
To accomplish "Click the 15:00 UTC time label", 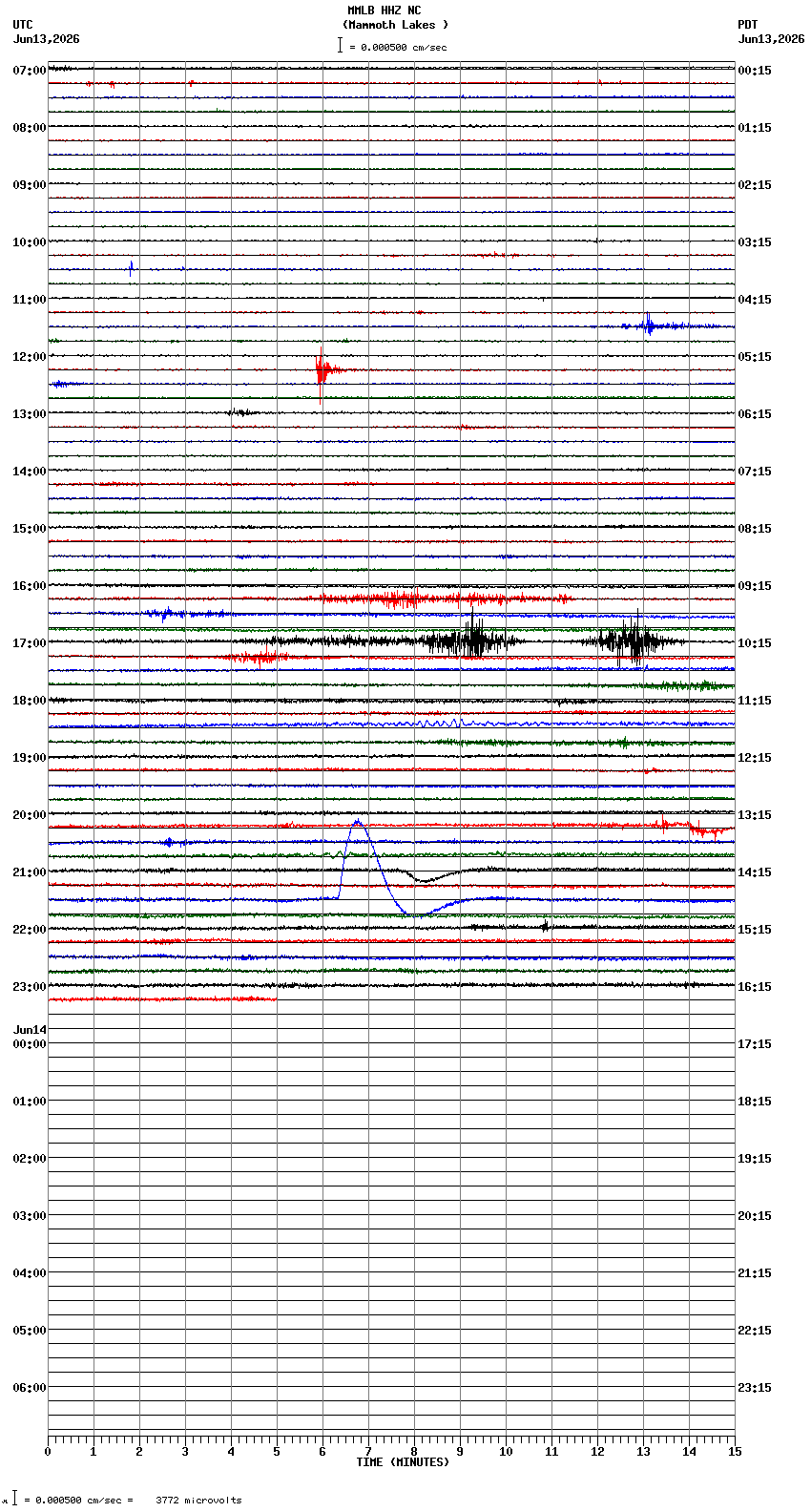I will coord(30,529).
